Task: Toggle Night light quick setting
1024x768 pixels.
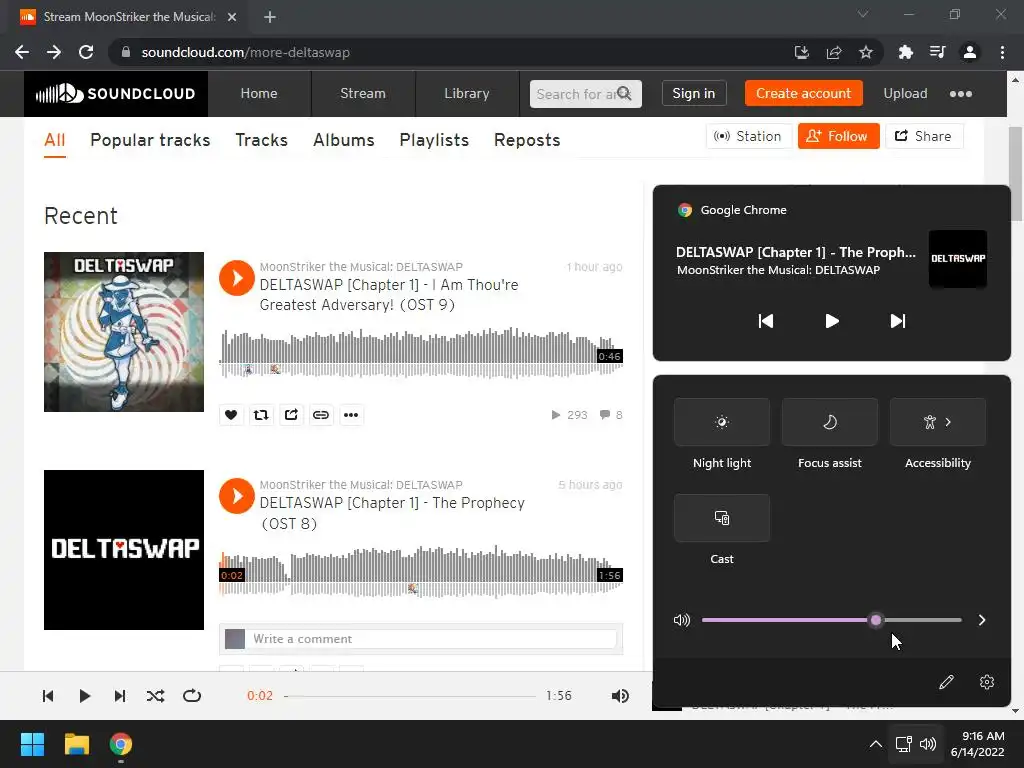Action: click(722, 422)
